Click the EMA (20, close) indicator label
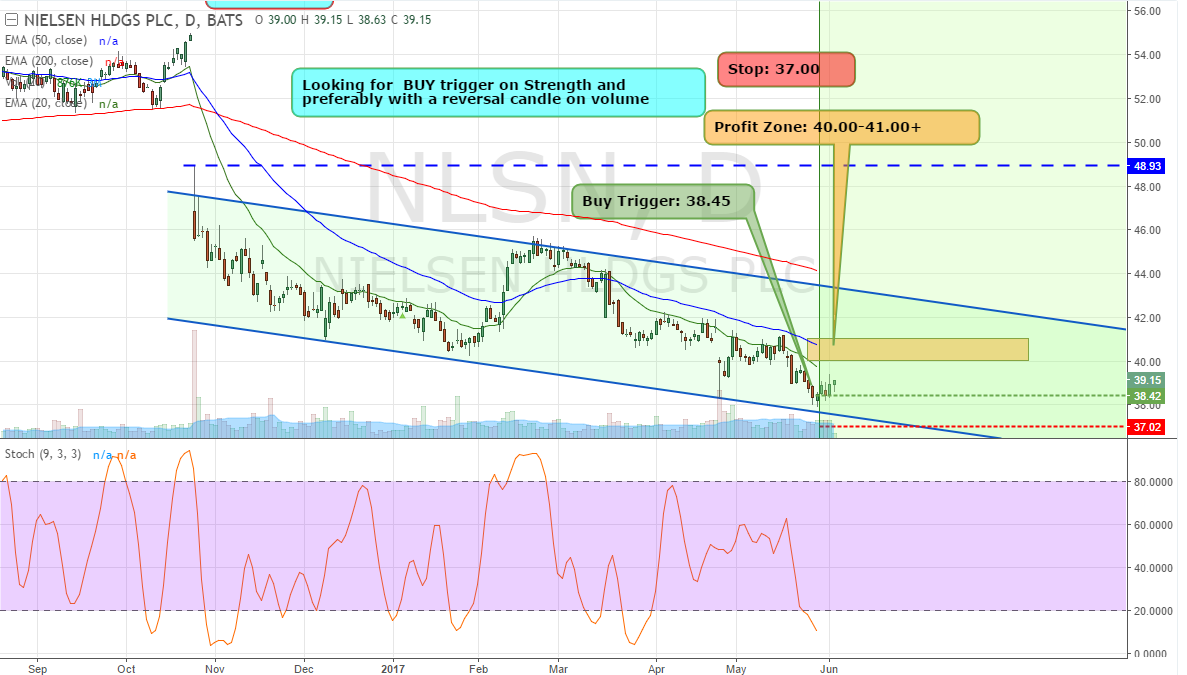1187x675 pixels. coord(45,103)
